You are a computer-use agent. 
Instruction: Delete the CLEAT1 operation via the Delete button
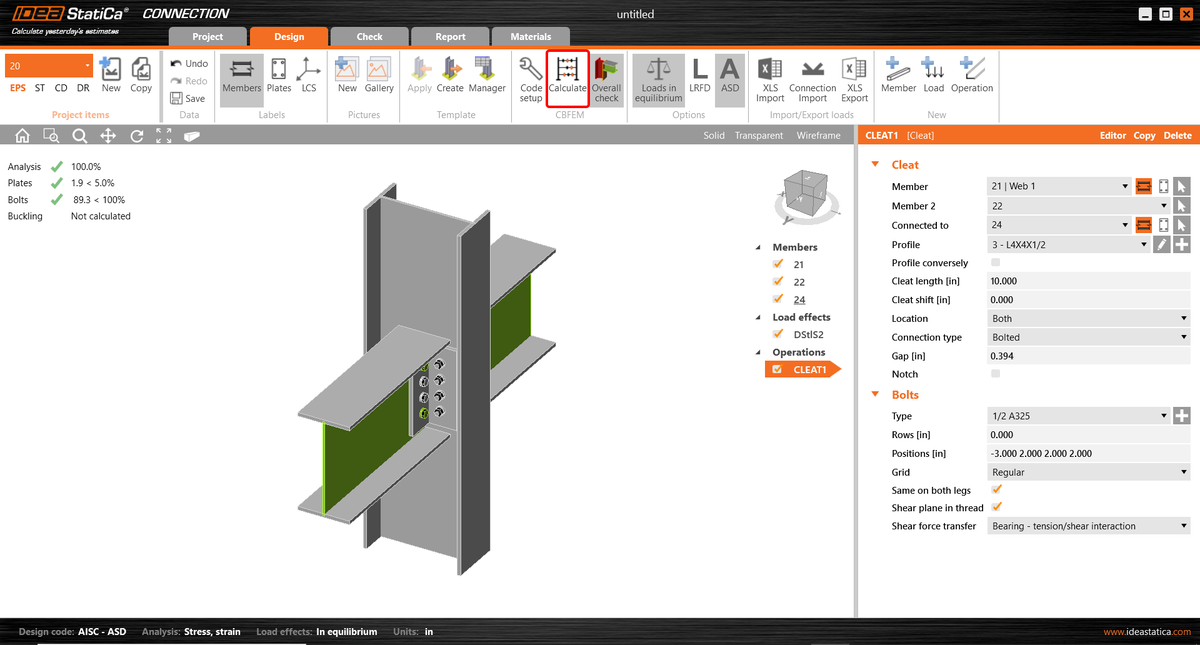pos(1177,134)
